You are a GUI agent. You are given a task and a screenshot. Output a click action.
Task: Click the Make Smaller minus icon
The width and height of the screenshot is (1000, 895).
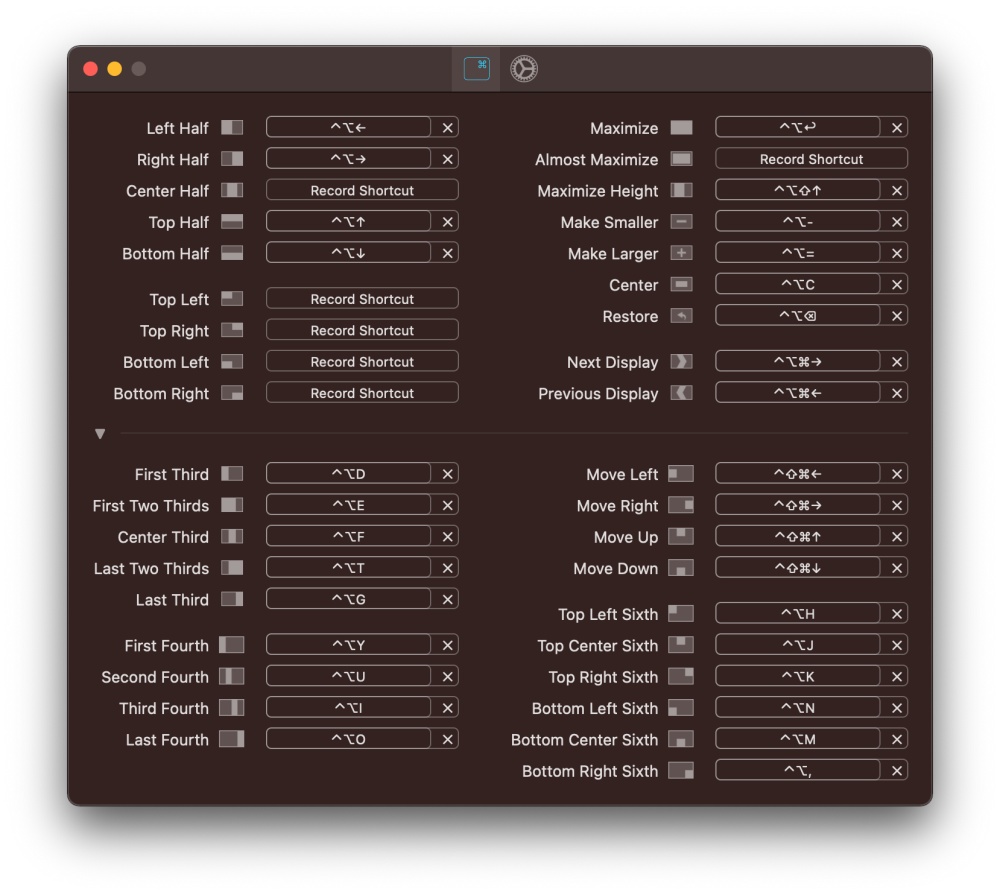[681, 221]
